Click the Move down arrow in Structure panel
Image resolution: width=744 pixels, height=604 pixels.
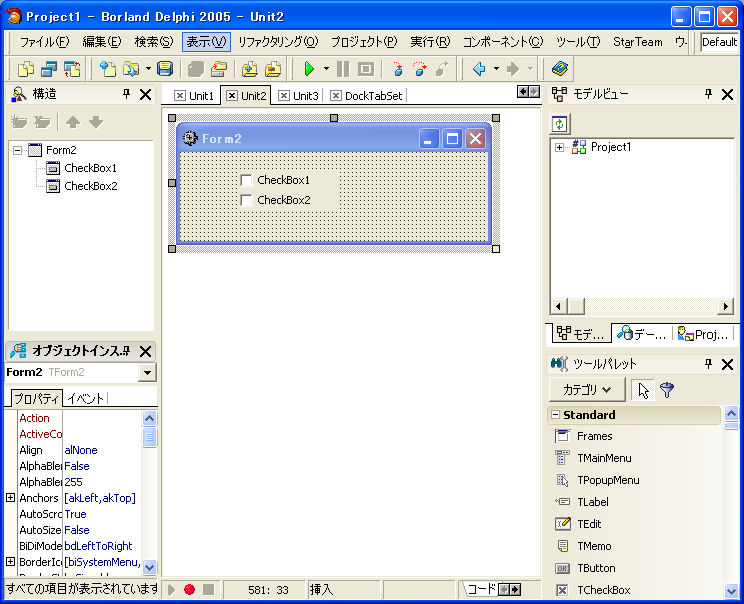click(x=96, y=122)
